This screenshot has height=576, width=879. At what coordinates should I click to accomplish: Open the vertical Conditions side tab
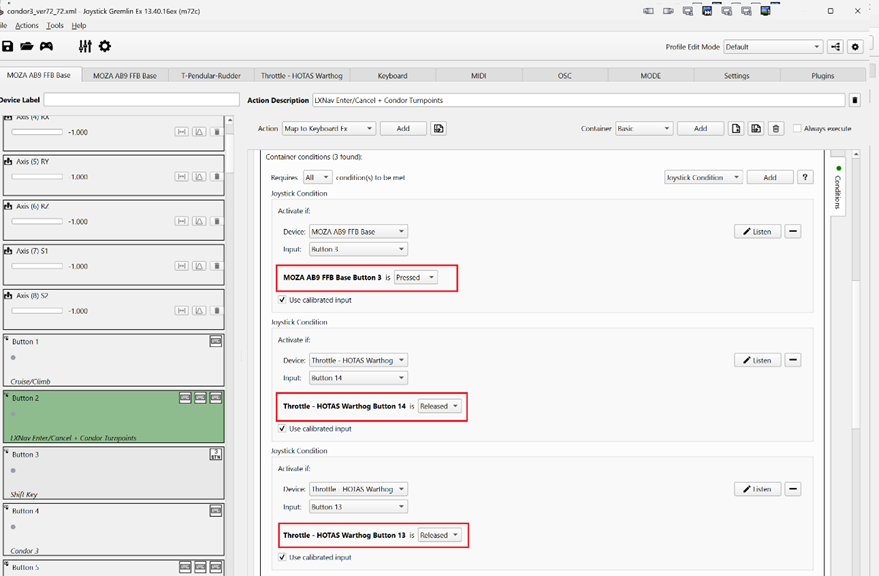point(838,187)
